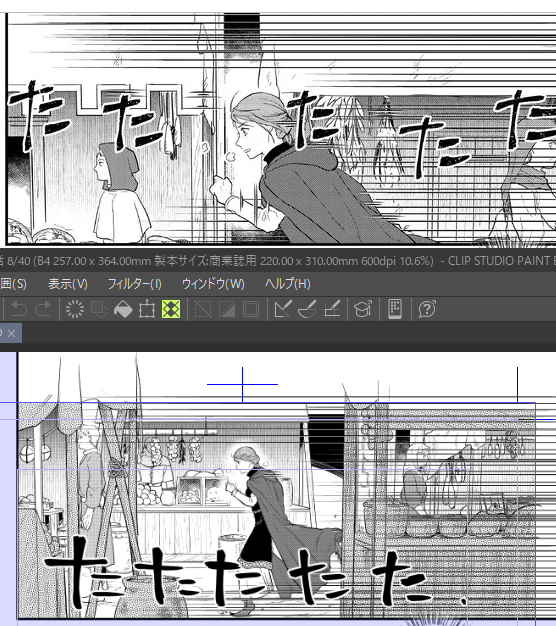Screen dimensions: 556x626
Task: Open tutorials via graduation cap icon
Action: [x=363, y=309]
